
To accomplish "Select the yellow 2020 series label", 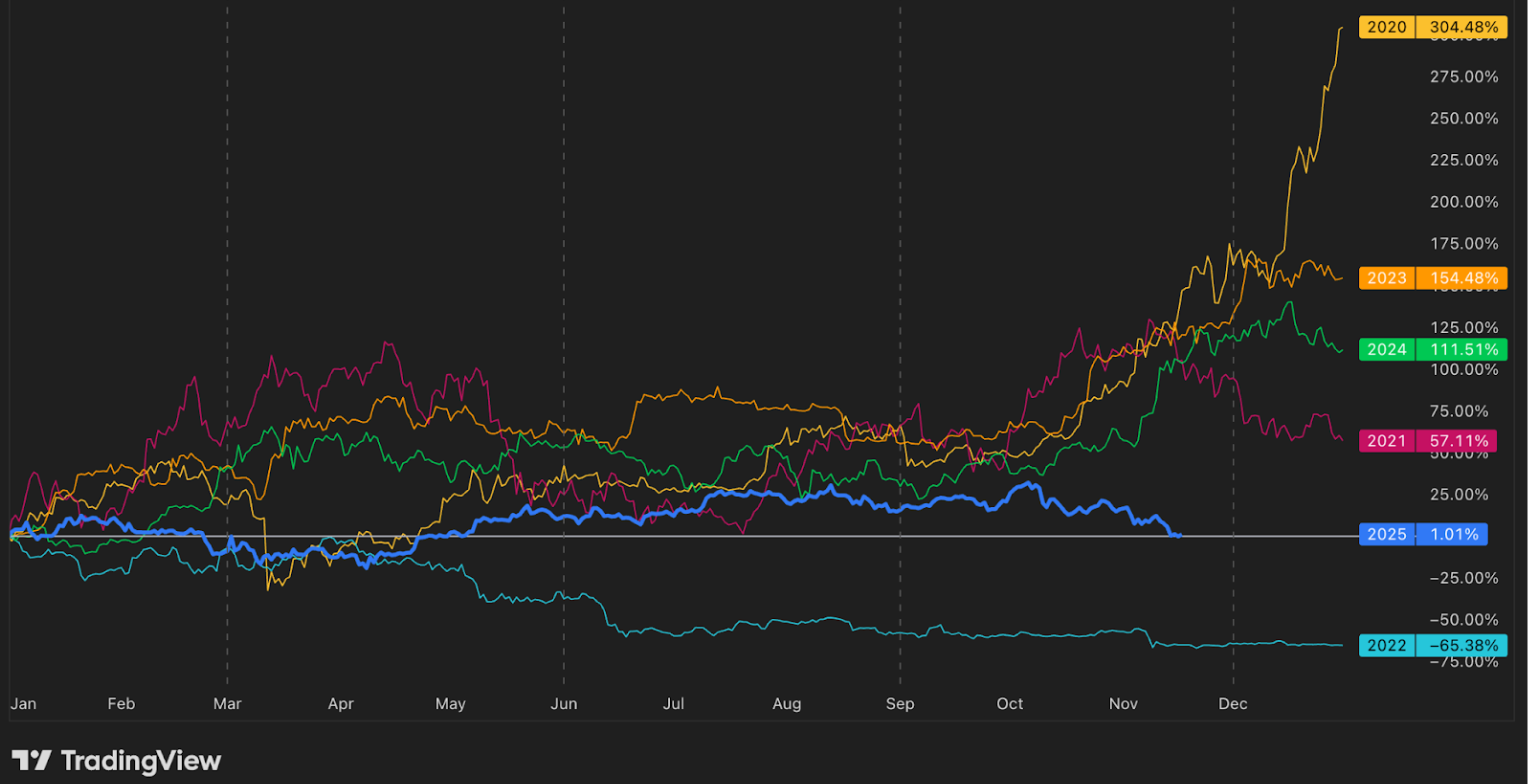I will 1386,28.
